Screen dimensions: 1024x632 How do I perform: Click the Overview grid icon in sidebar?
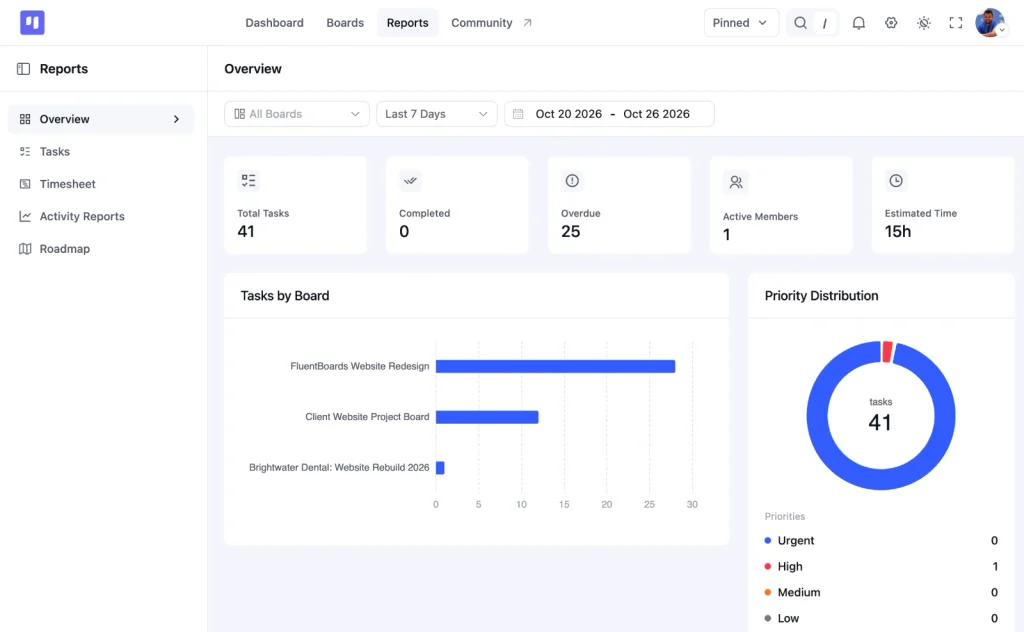pyautogui.click(x=25, y=119)
